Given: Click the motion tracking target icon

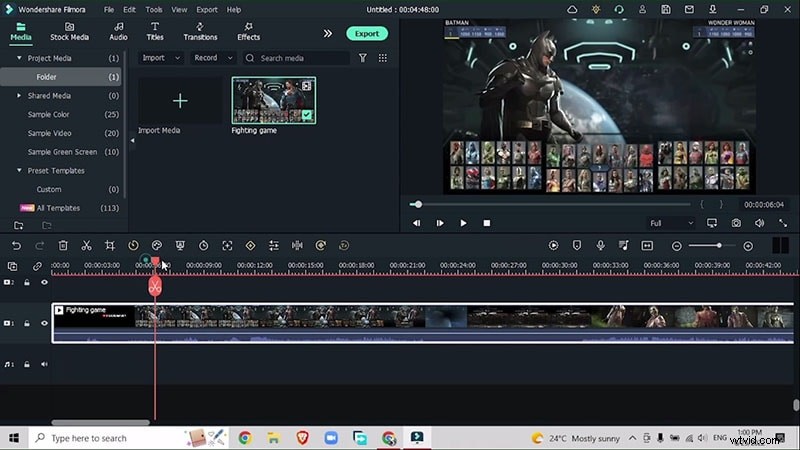Looking at the screenshot, I should pos(227,245).
